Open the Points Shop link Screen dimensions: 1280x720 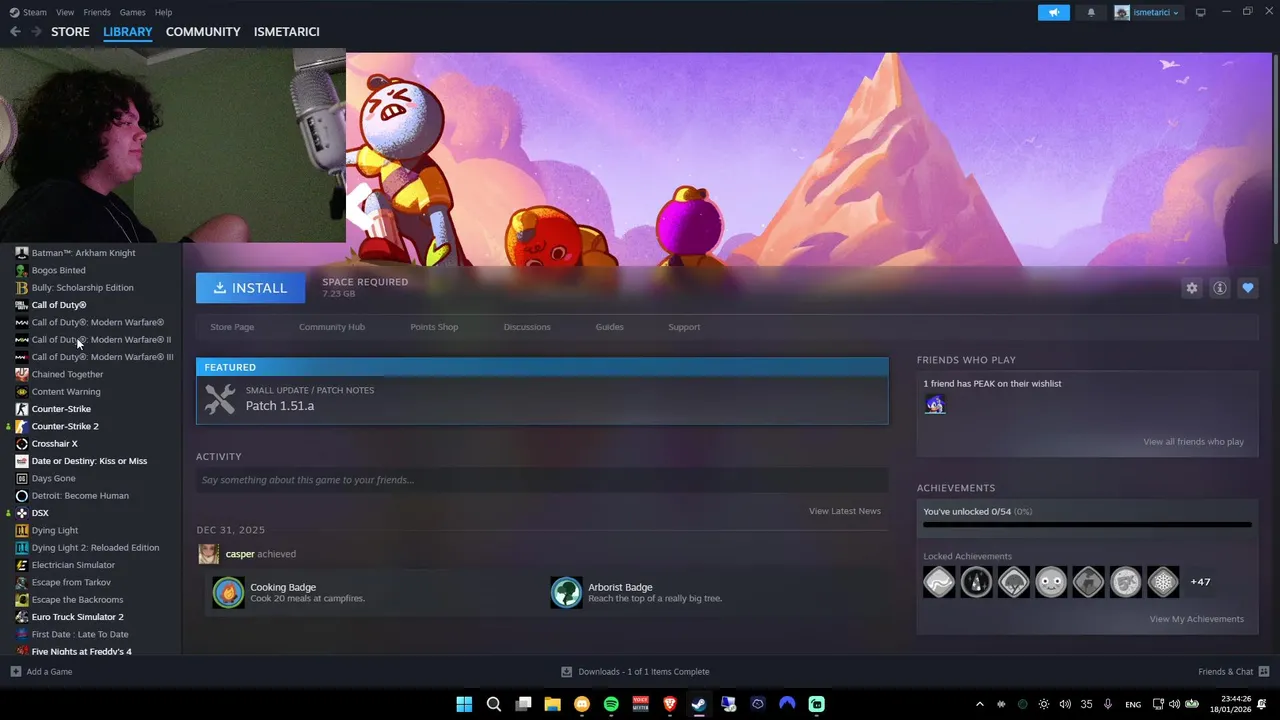pyautogui.click(x=434, y=327)
